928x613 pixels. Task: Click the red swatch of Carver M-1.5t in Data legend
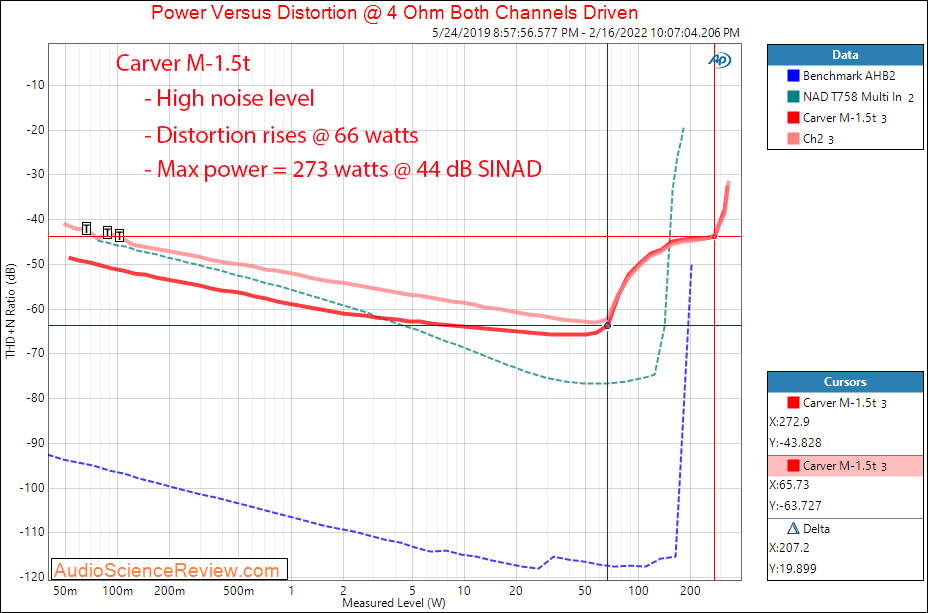pyautogui.click(x=793, y=118)
